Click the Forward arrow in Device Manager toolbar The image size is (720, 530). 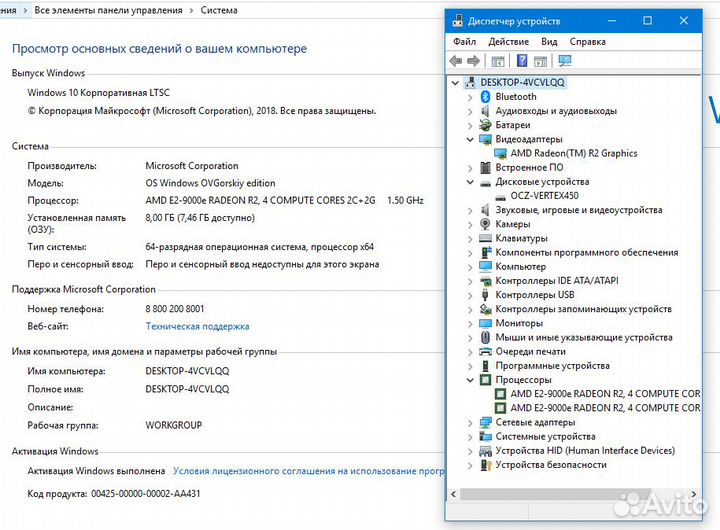tap(473, 61)
